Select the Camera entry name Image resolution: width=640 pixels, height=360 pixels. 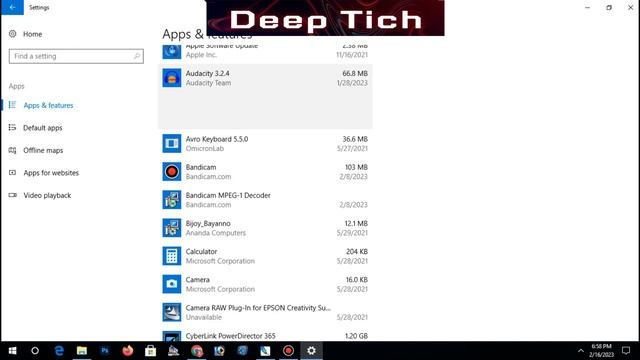click(x=198, y=280)
